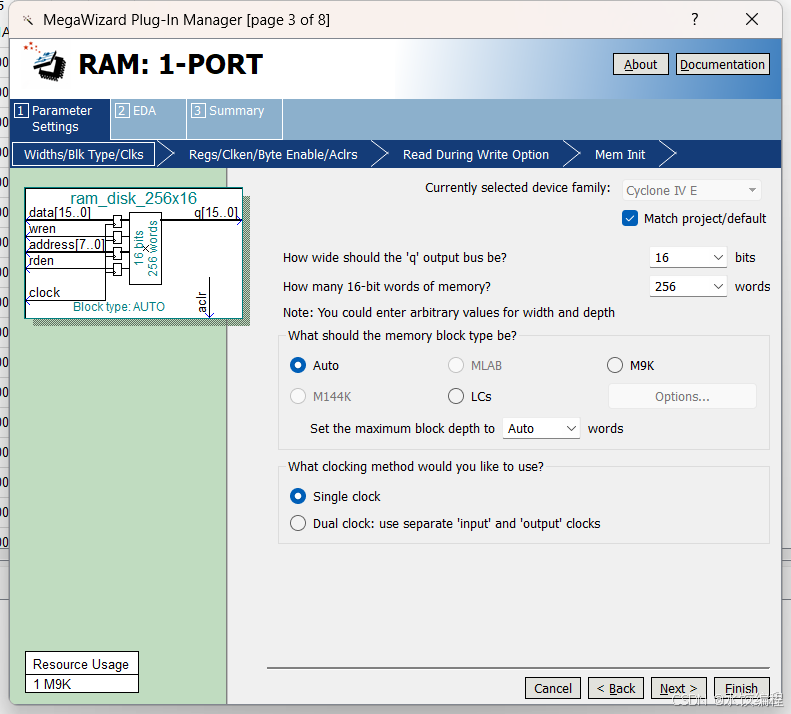The width and height of the screenshot is (791, 714).
Task: Click the Options... button
Action: point(682,397)
